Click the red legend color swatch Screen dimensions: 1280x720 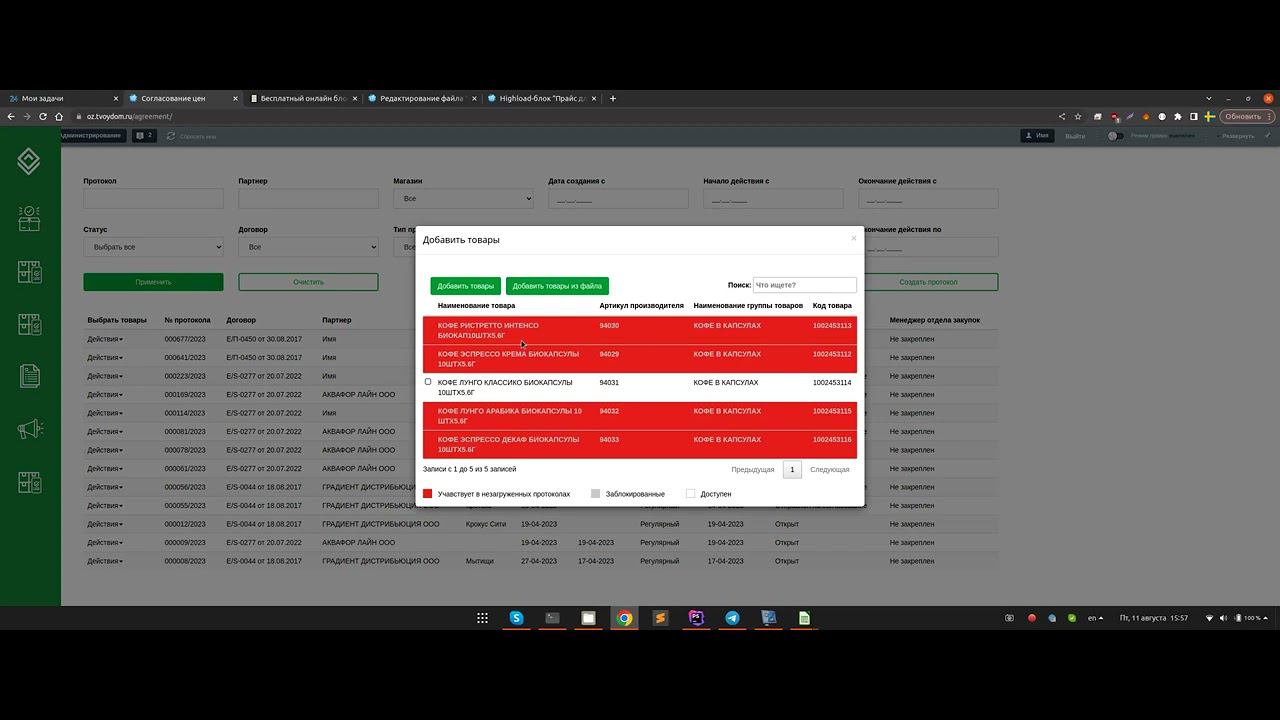(428, 494)
